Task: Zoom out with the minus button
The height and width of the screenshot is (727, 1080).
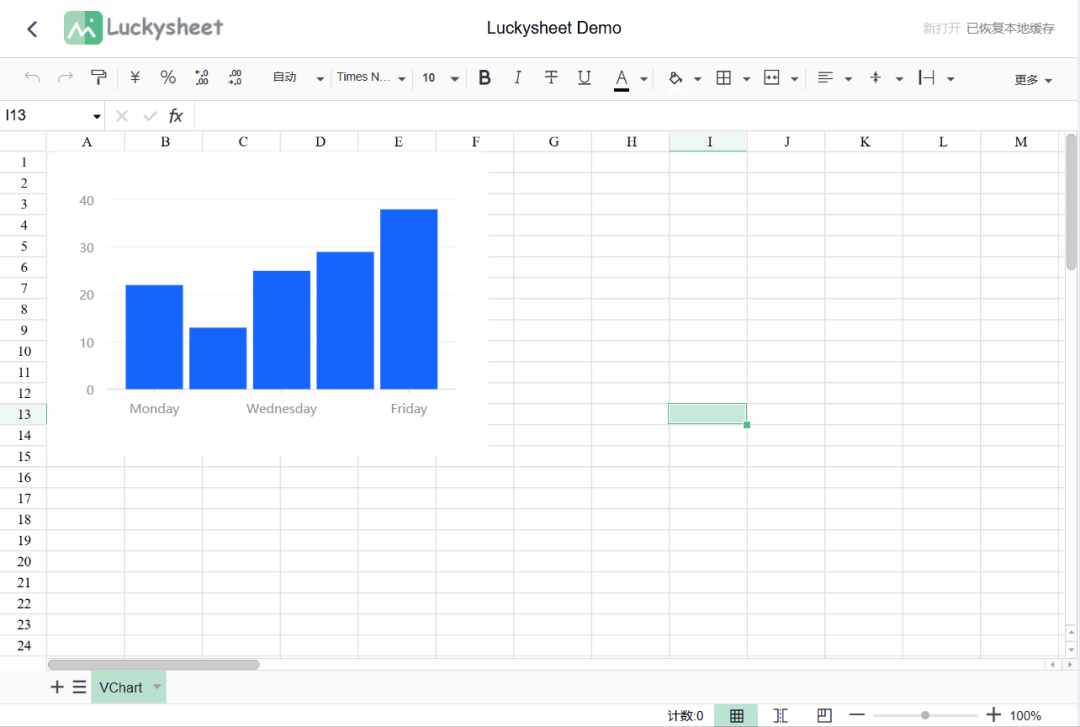Action: (x=857, y=715)
